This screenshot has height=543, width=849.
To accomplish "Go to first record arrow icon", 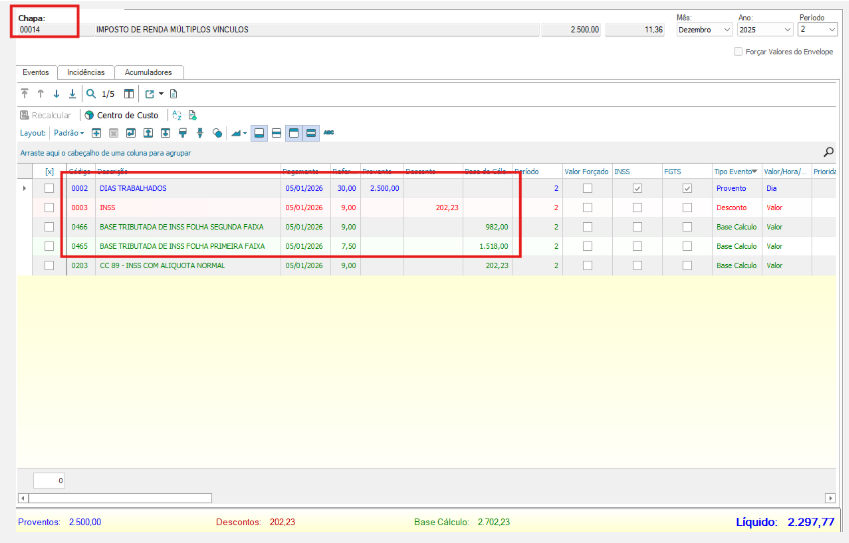I will click(x=24, y=94).
